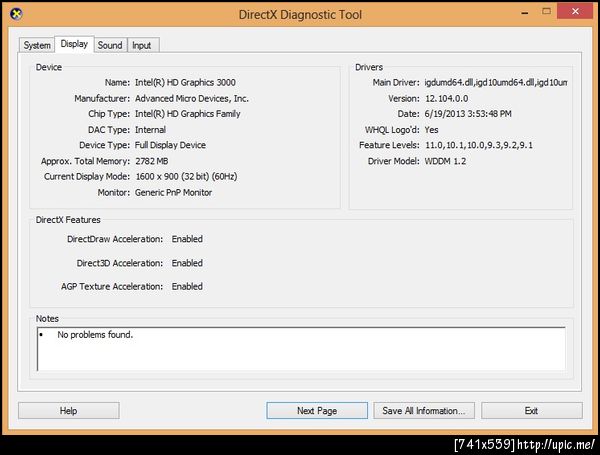Click the Next Page button

click(317, 411)
